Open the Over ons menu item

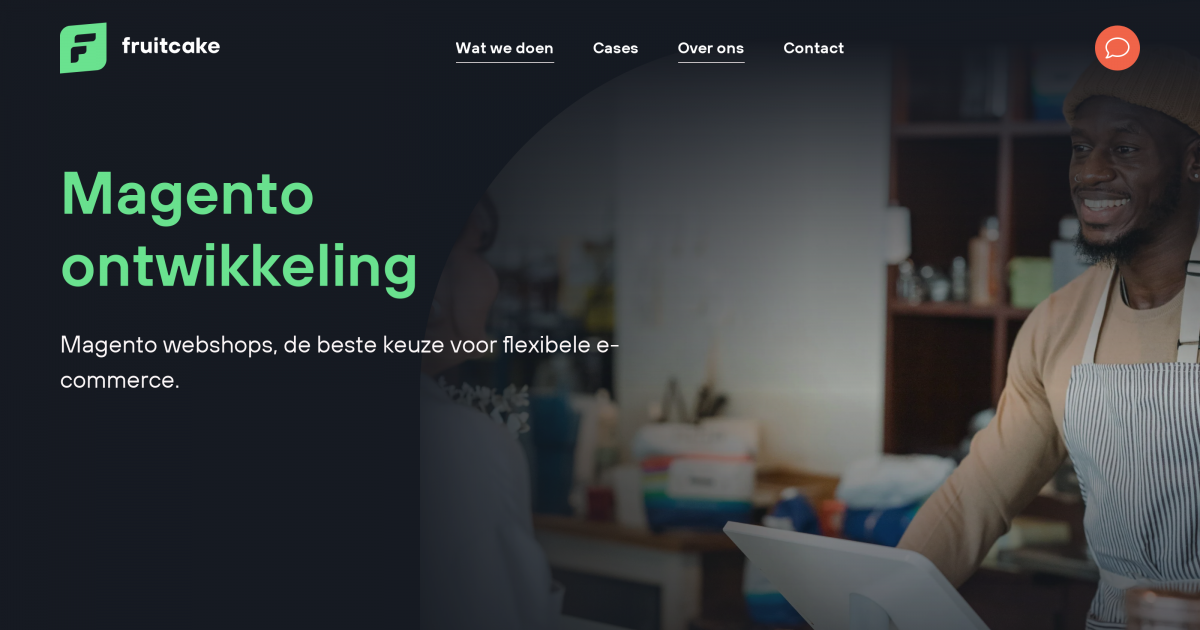(x=711, y=48)
